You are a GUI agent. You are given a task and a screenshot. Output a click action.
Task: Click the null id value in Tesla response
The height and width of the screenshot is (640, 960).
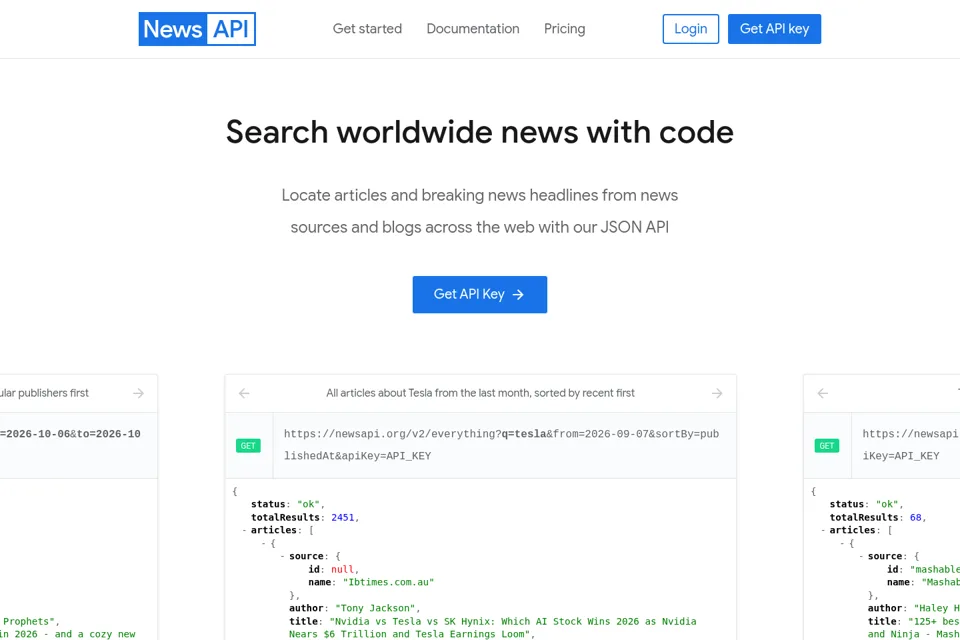point(342,570)
